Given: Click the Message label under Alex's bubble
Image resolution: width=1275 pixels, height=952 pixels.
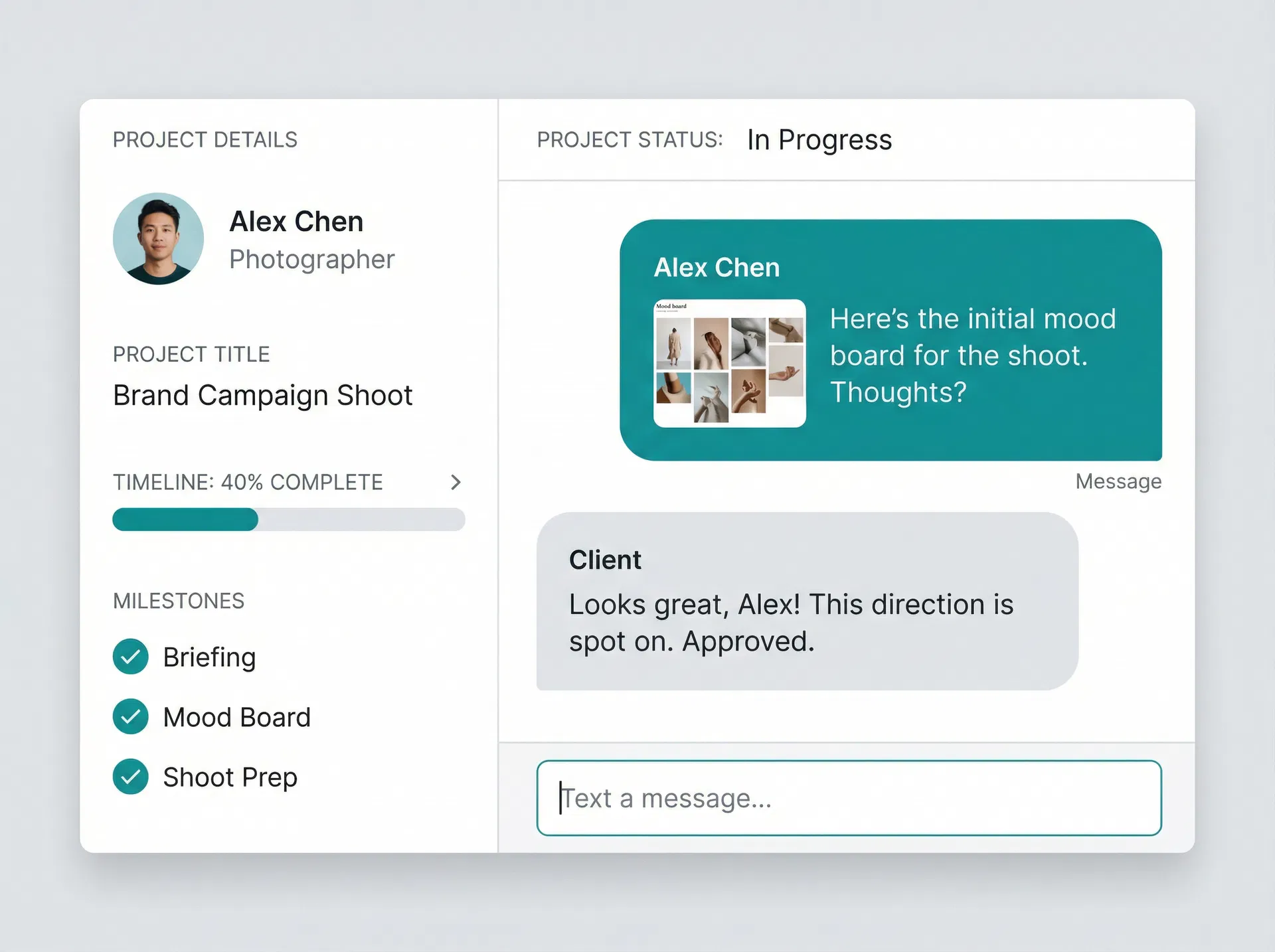Looking at the screenshot, I should (x=1118, y=481).
